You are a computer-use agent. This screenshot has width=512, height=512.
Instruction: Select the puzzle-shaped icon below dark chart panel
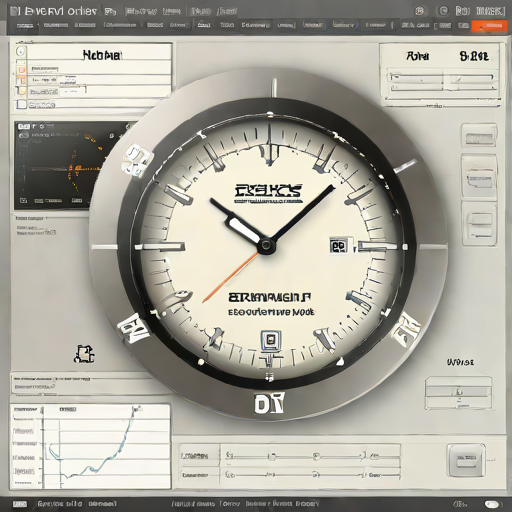[84, 354]
